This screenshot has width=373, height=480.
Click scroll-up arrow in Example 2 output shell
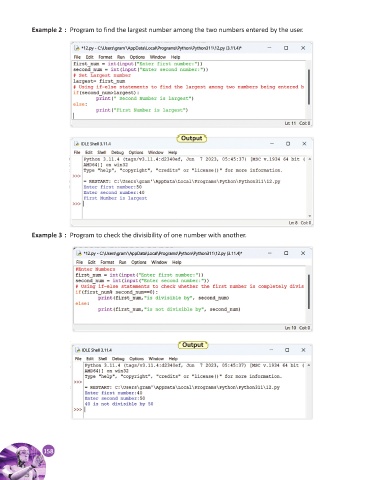[310, 160]
